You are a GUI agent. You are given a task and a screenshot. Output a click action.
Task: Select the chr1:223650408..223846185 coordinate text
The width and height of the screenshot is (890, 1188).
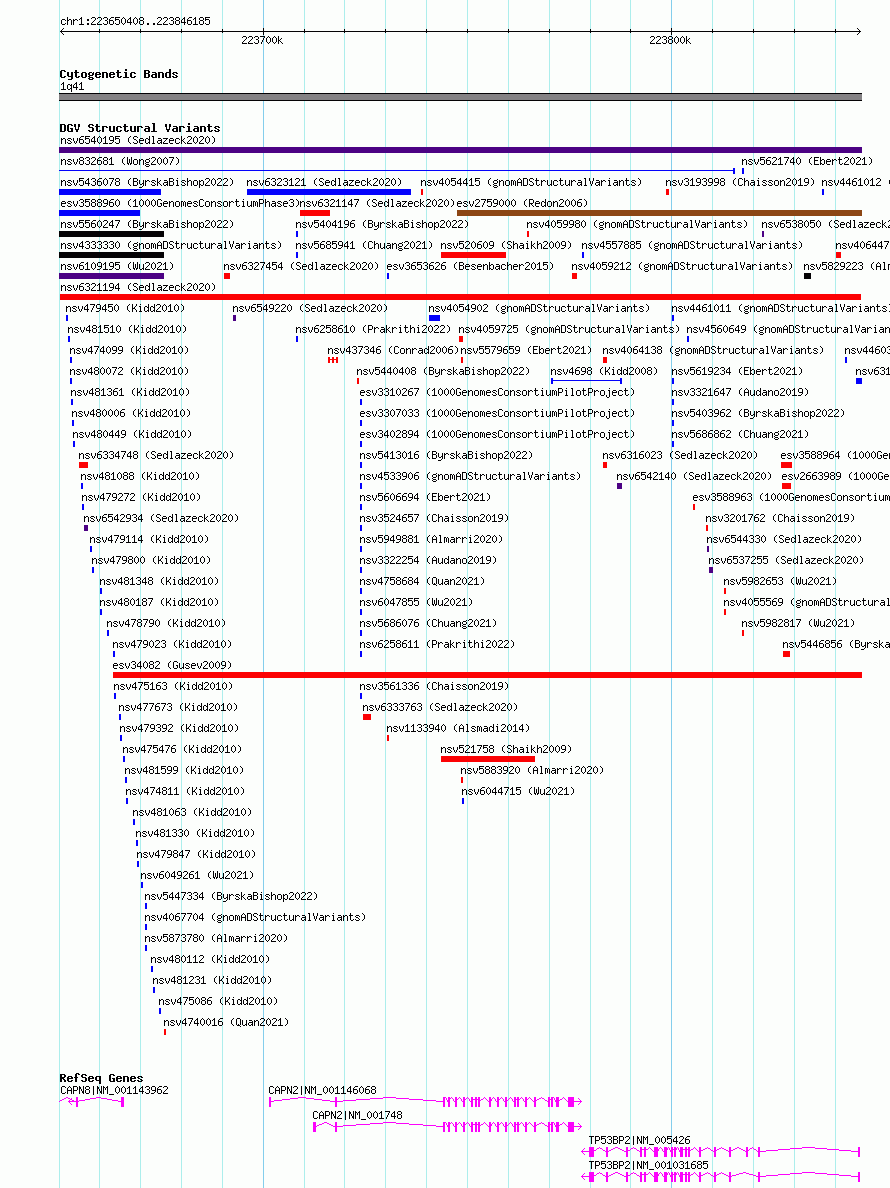point(136,22)
